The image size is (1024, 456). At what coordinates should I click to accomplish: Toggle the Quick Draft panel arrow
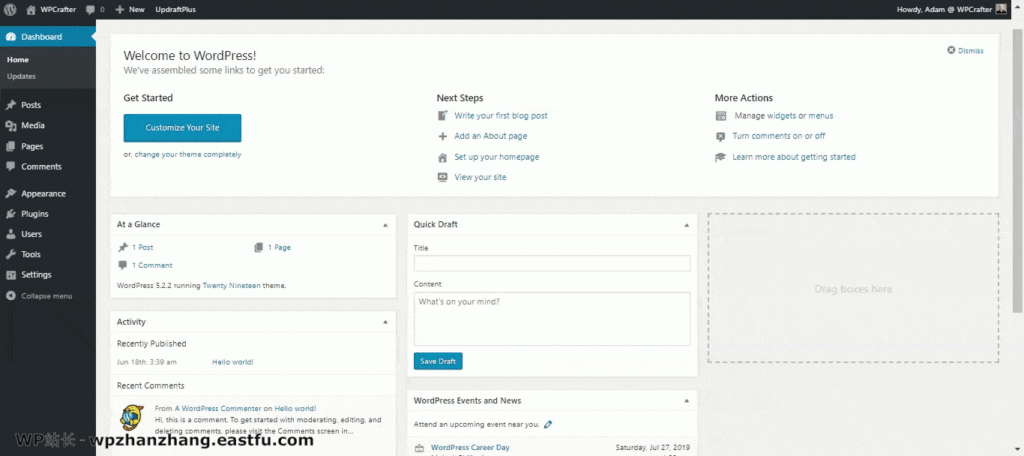tap(686, 225)
